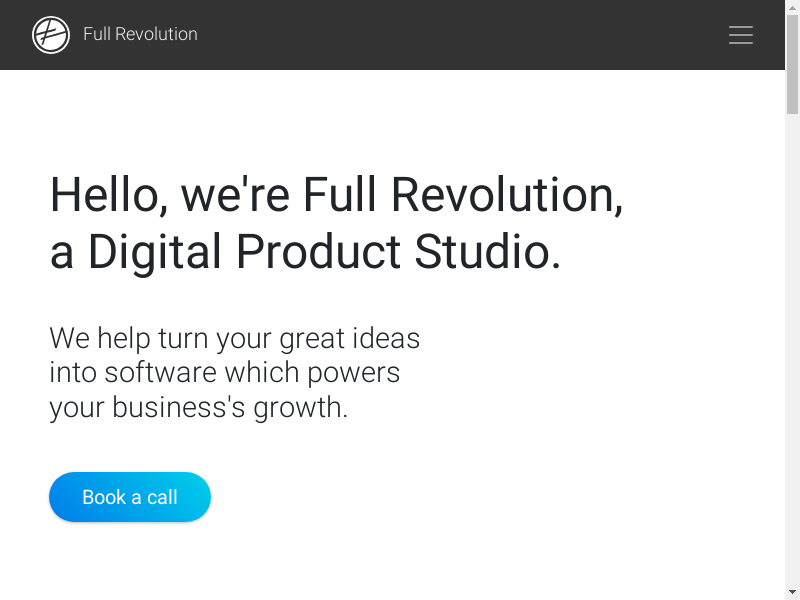Viewport: 800px width, 600px height.
Task: Click the "your business's growth." text line
Action: (198, 408)
